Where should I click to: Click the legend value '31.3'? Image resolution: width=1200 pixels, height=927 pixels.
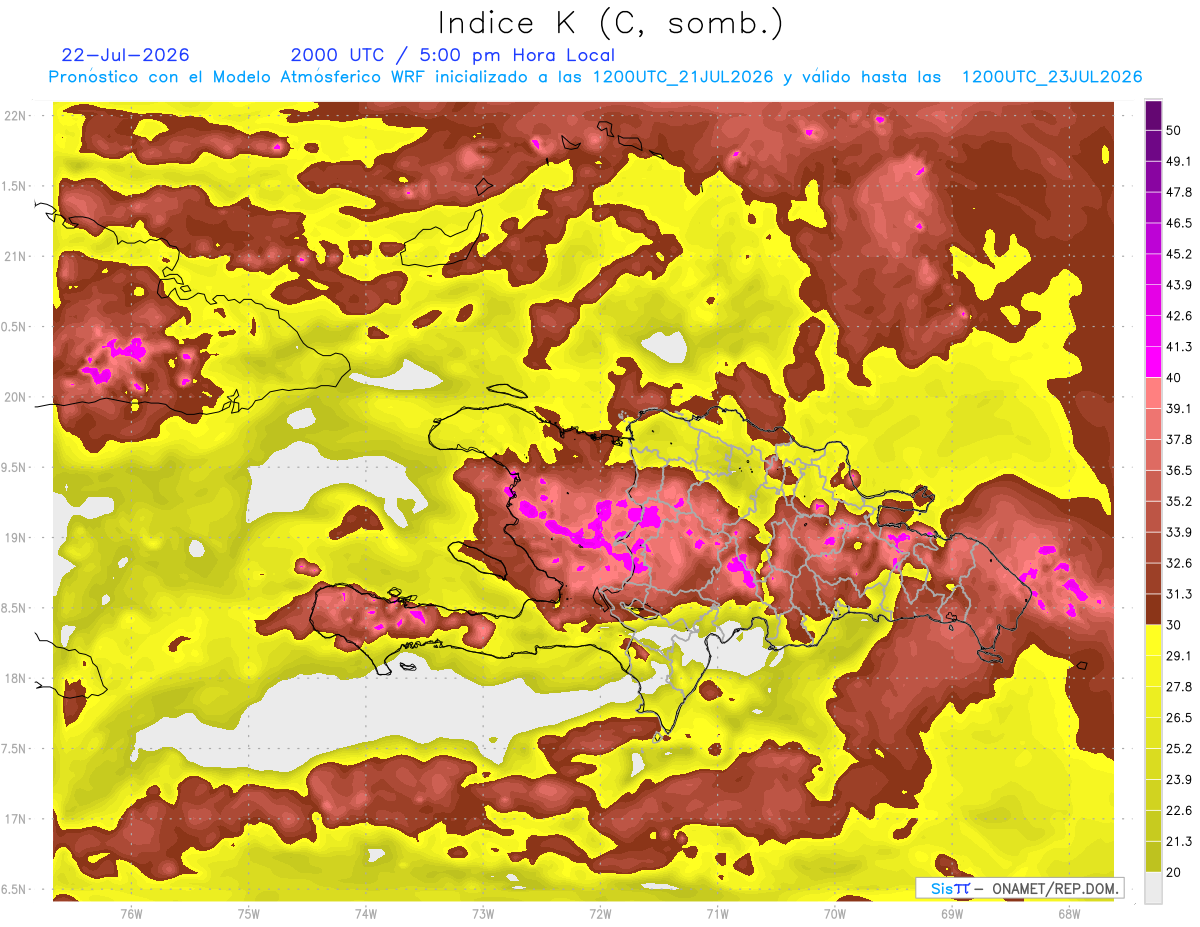(x=1178, y=594)
